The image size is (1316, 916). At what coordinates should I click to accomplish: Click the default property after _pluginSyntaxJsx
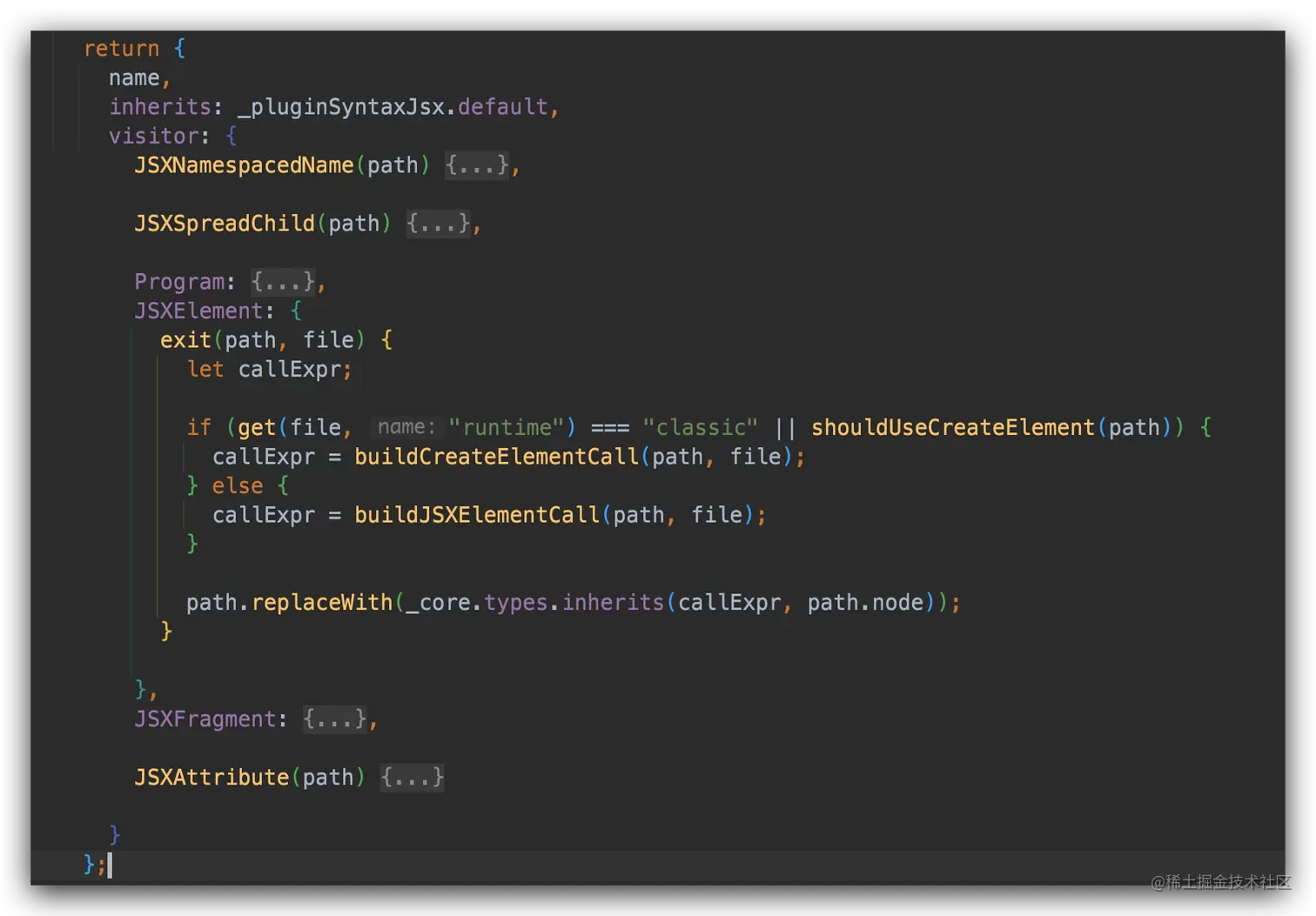click(x=503, y=106)
